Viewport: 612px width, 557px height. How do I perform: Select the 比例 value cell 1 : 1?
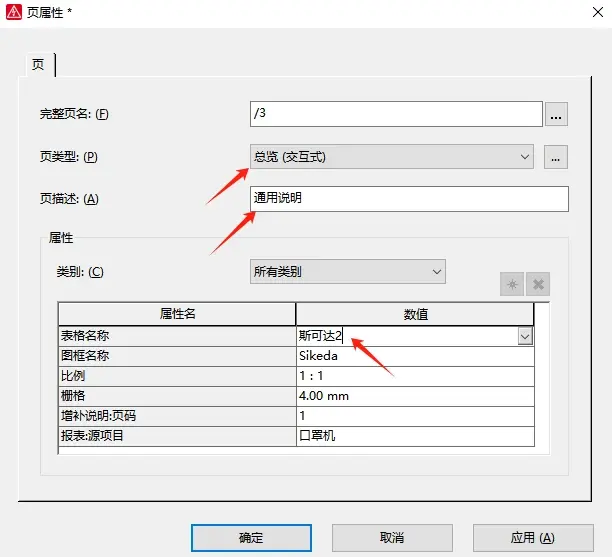415,376
